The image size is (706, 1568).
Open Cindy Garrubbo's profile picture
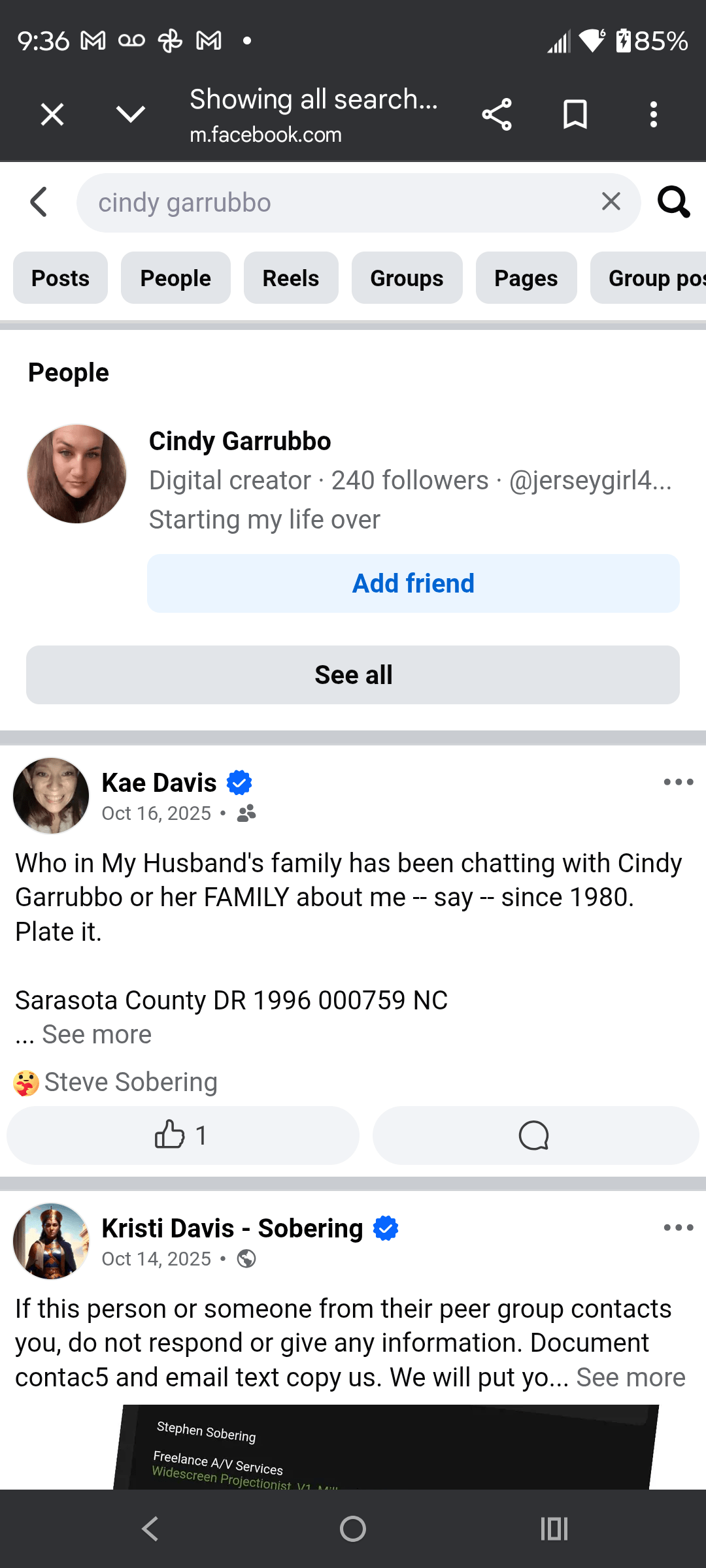(x=77, y=474)
